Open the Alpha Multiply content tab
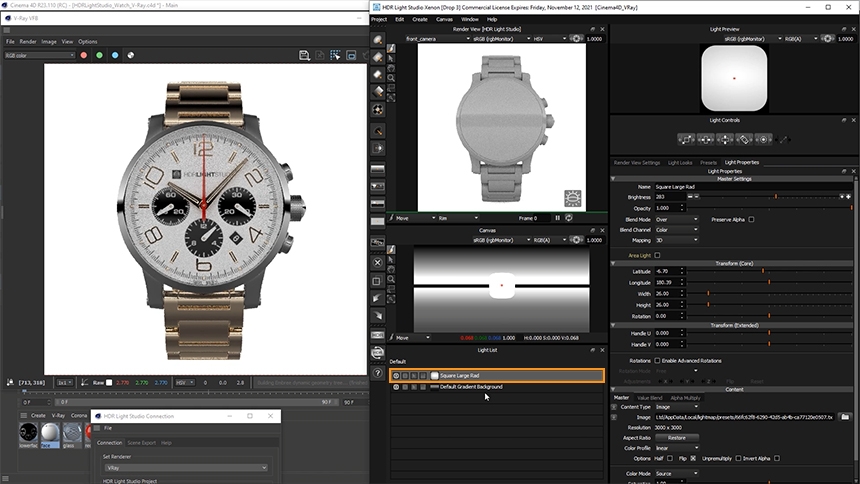The image size is (860, 484). 685,398
